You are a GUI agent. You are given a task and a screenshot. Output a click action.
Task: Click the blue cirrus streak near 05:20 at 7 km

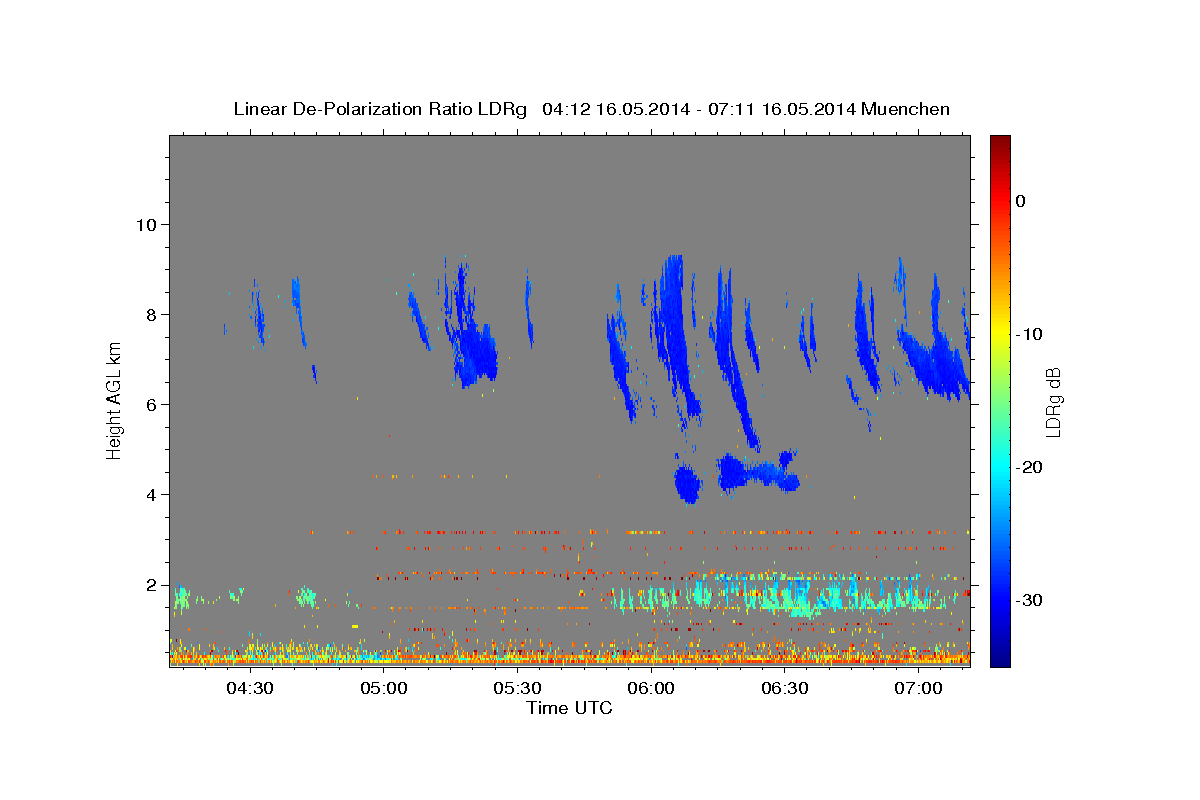[x=476, y=355]
